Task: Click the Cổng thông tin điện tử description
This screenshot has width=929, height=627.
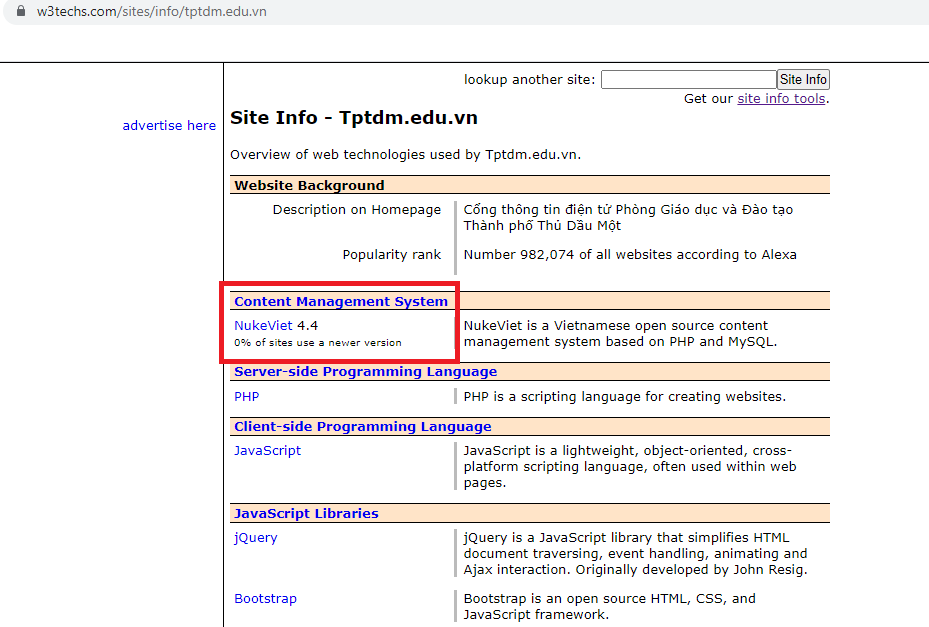Action: pyautogui.click(x=628, y=217)
